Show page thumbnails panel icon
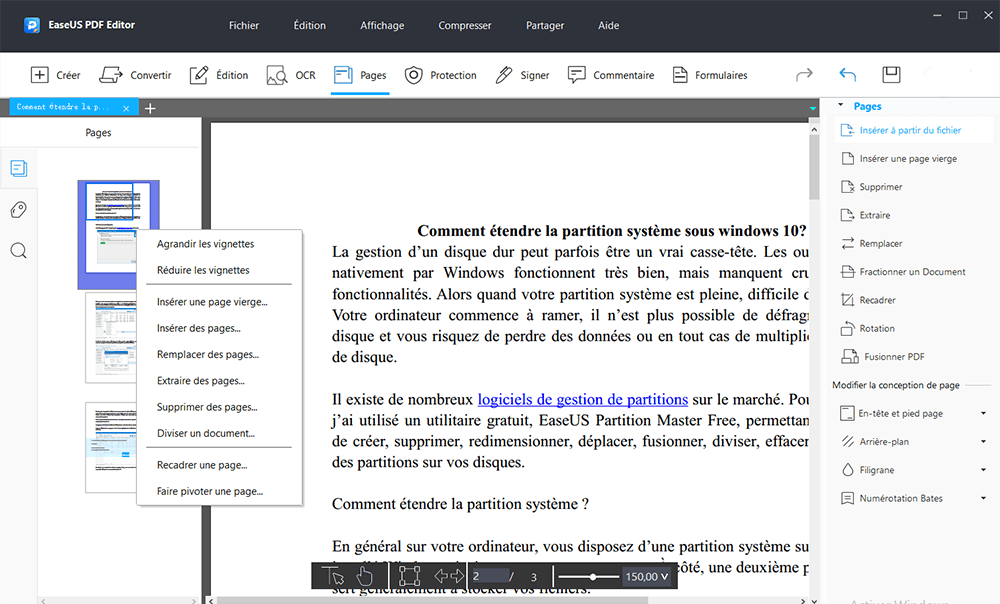 point(18,168)
